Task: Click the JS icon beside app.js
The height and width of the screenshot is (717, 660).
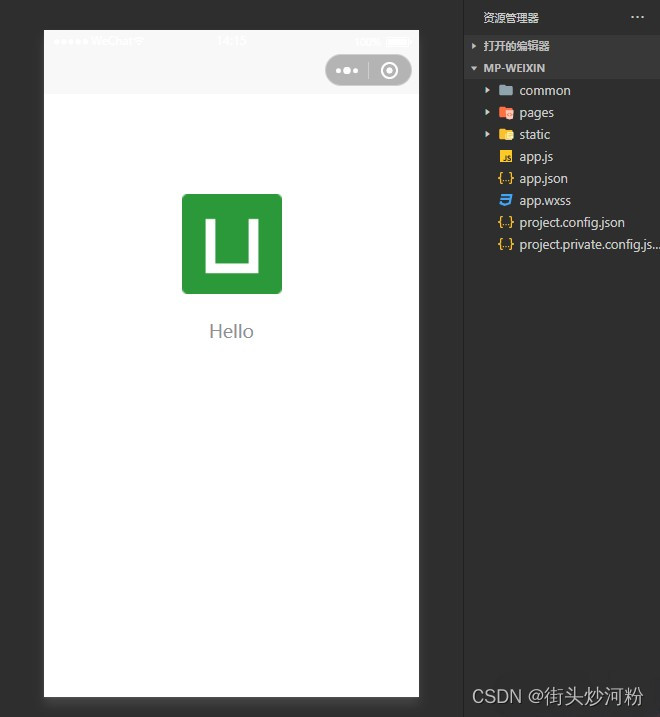Action: (x=506, y=156)
